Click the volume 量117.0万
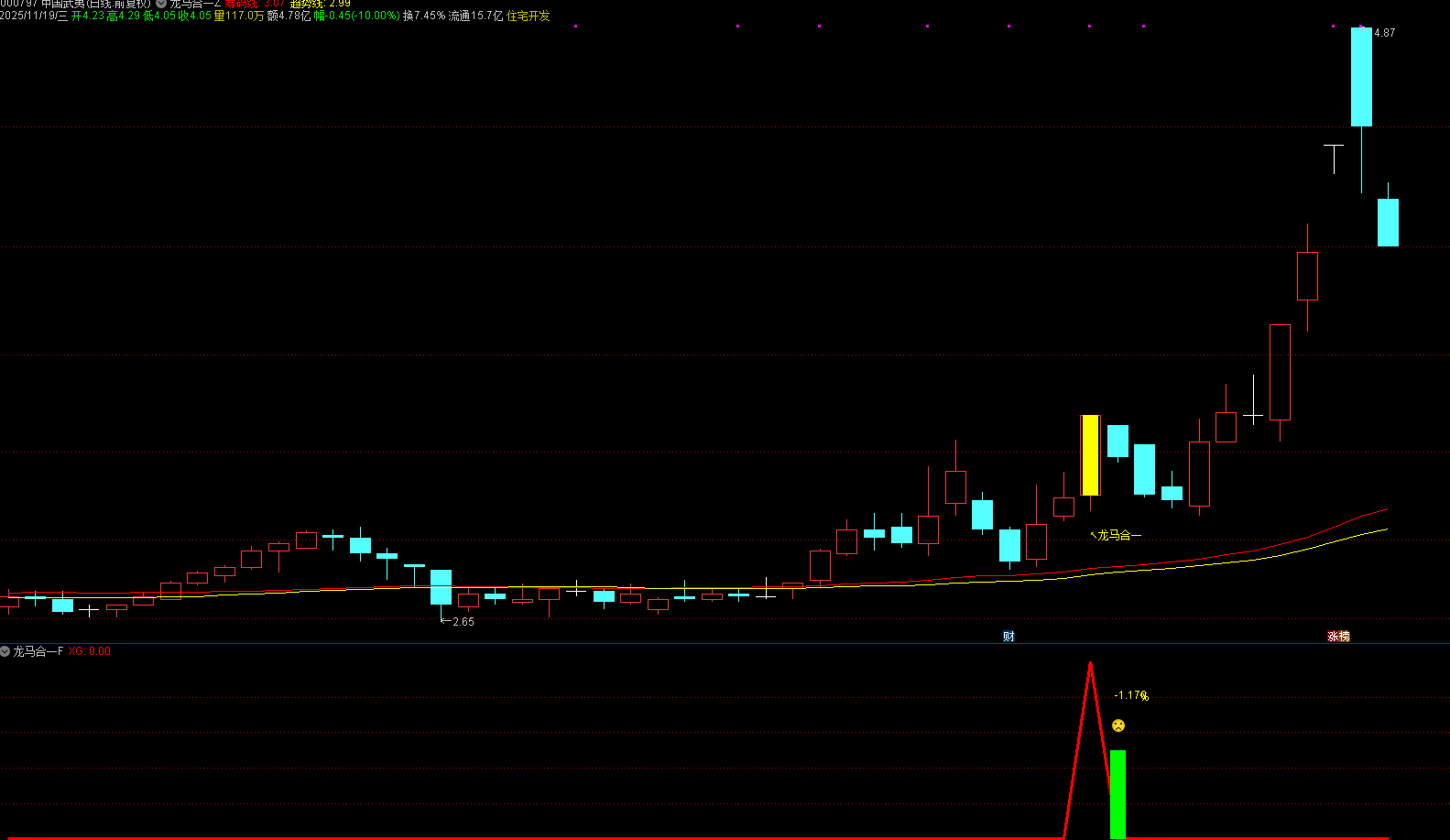Screen dimensions: 1450x840 [239, 16]
